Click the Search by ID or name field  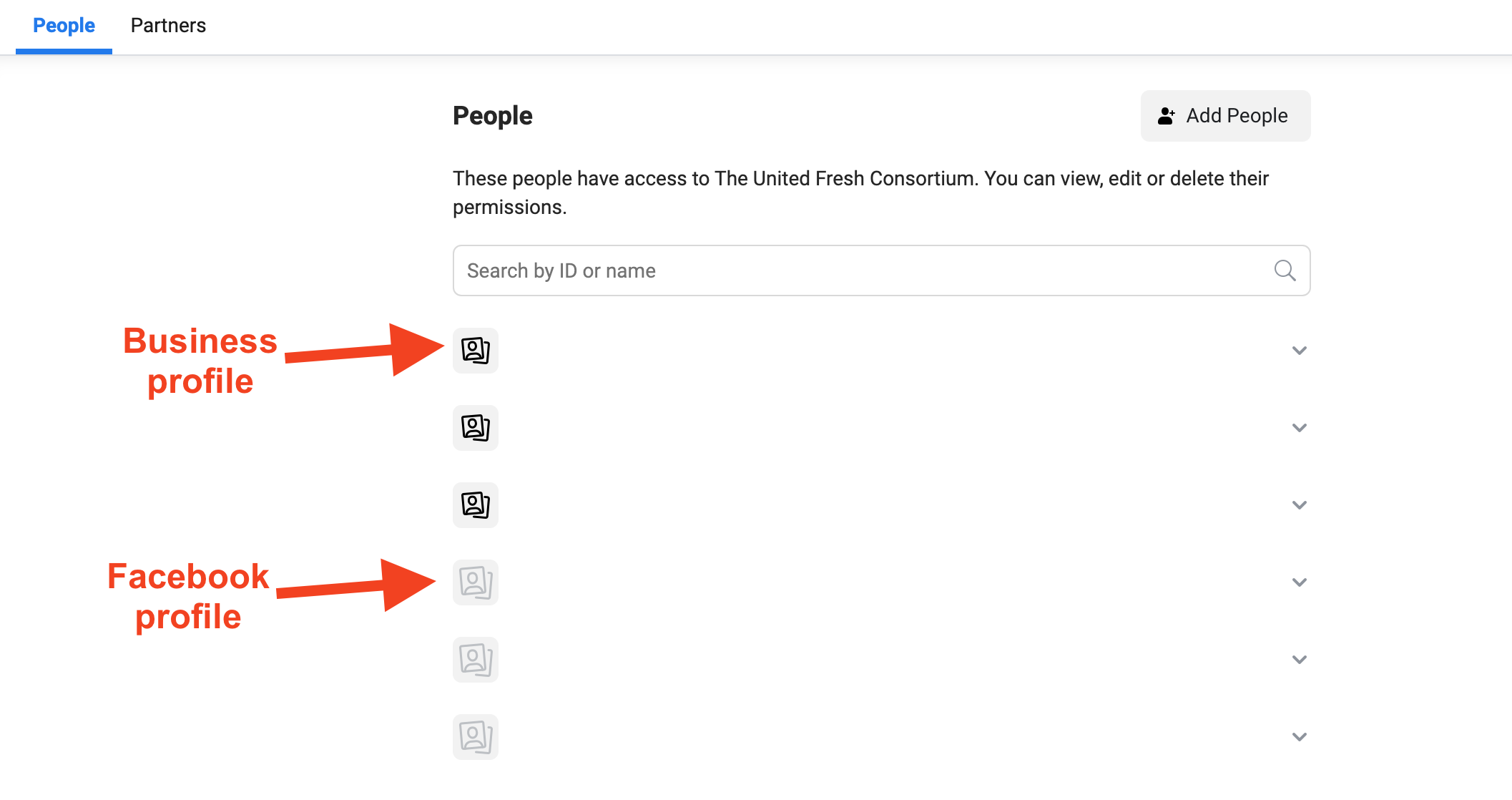(x=858, y=270)
